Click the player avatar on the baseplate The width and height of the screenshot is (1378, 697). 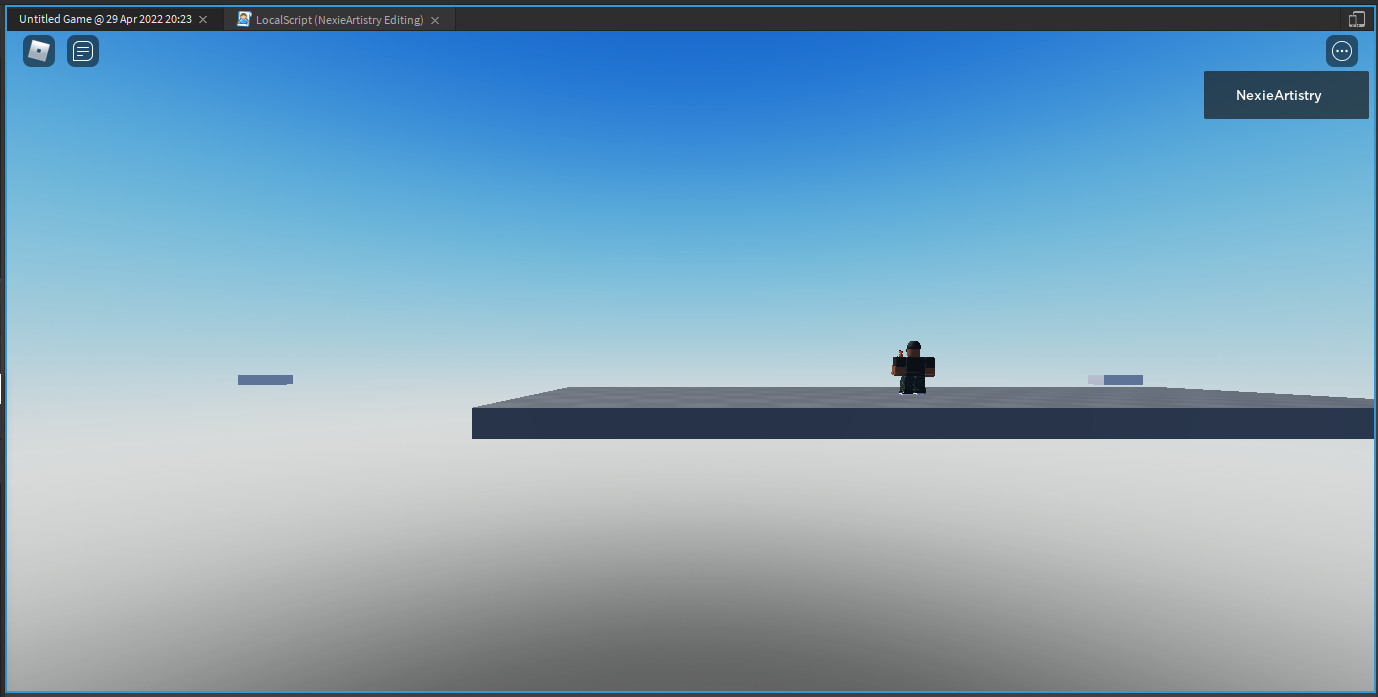[913, 368]
